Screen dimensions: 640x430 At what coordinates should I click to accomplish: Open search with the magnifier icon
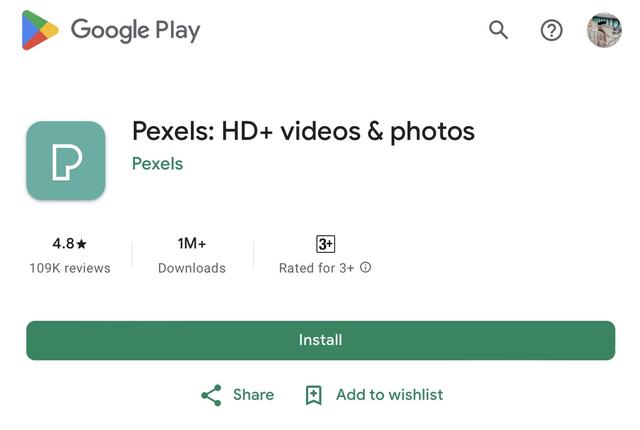(x=498, y=30)
